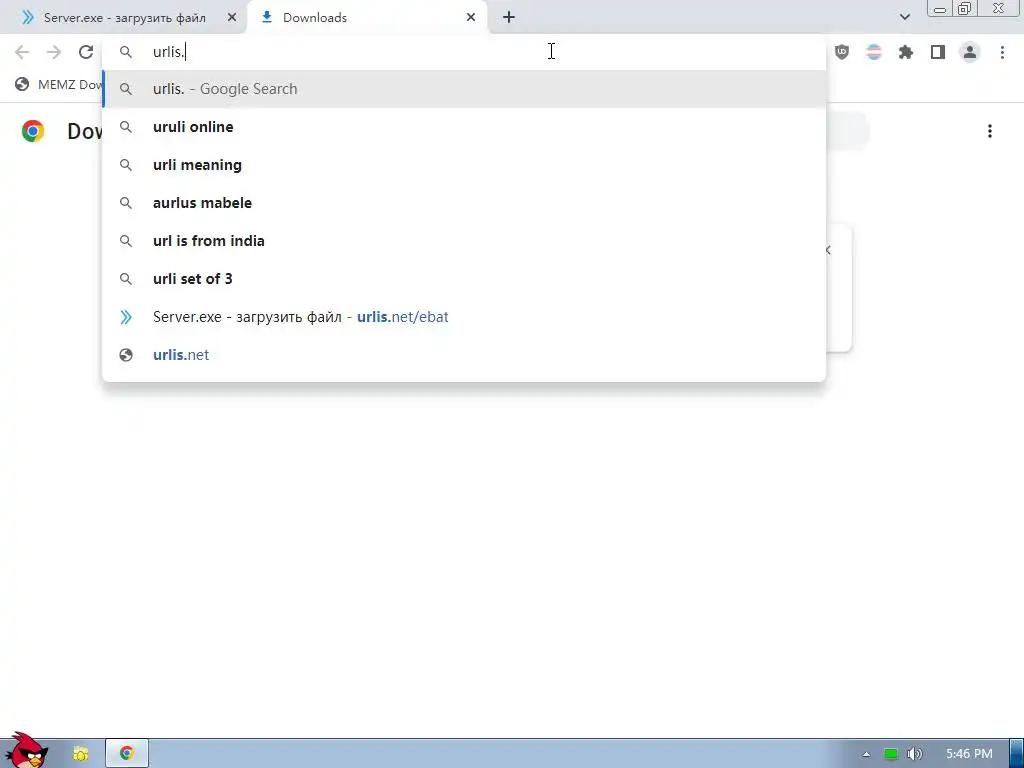Dismiss the download card with its X
The width and height of the screenshot is (1024, 768).
[829, 250]
